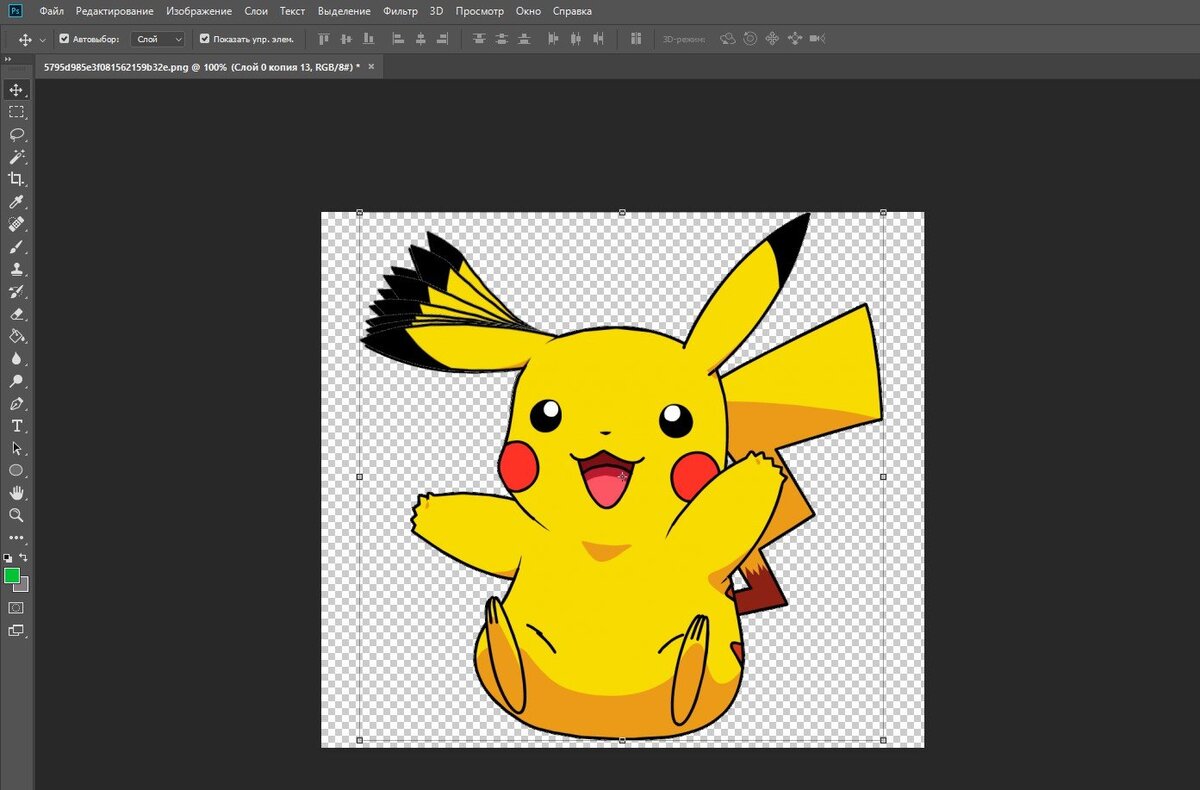The width and height of the screenshot is (1200, 790).
Task: Select the Pen tool
Action: coord(16,404)
